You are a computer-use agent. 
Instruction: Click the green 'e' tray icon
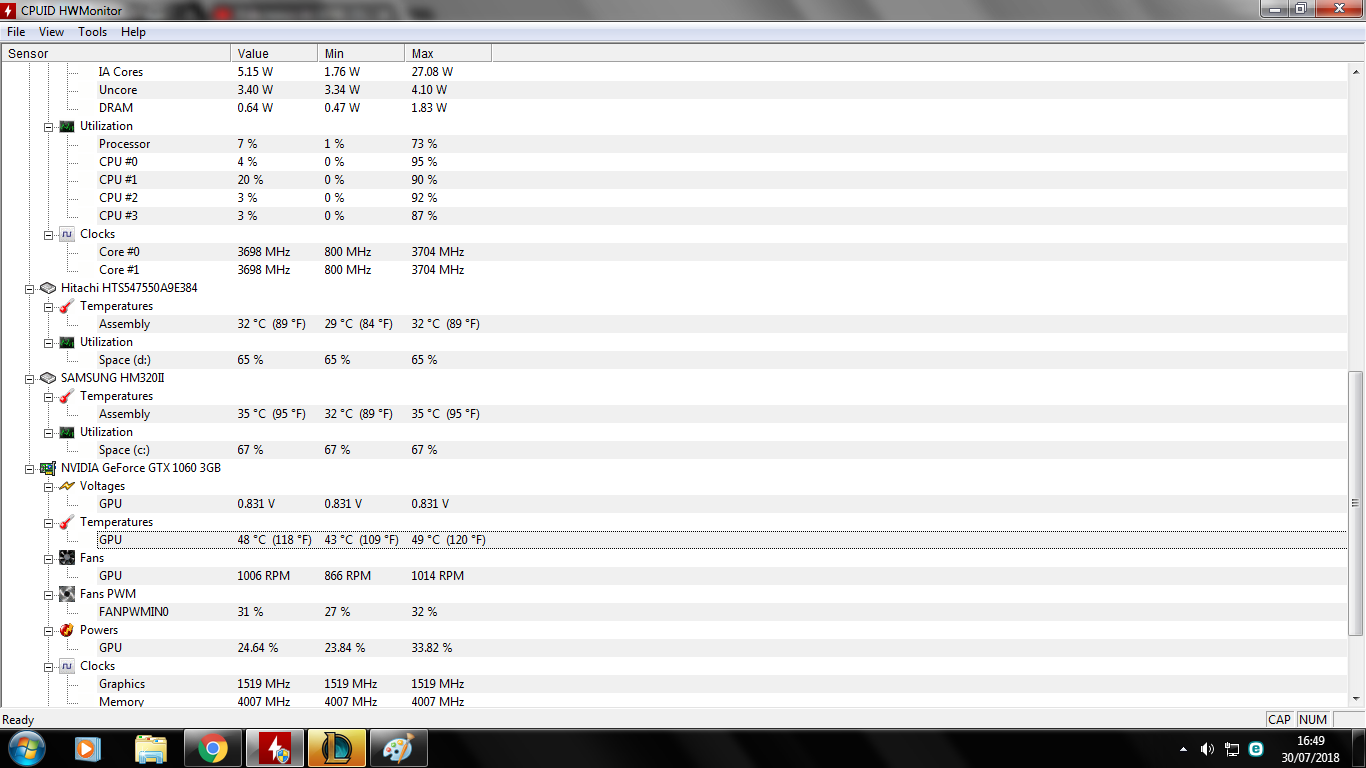pyautogui.click(x=1256, y=749)
